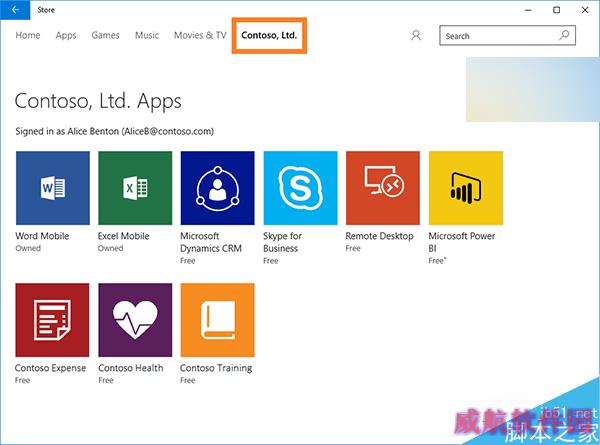The height and width of the screenshot is (445, 600).
Task: Click the Microsoft Dynamics CRM name label
Action: click(x=211, y=242)
